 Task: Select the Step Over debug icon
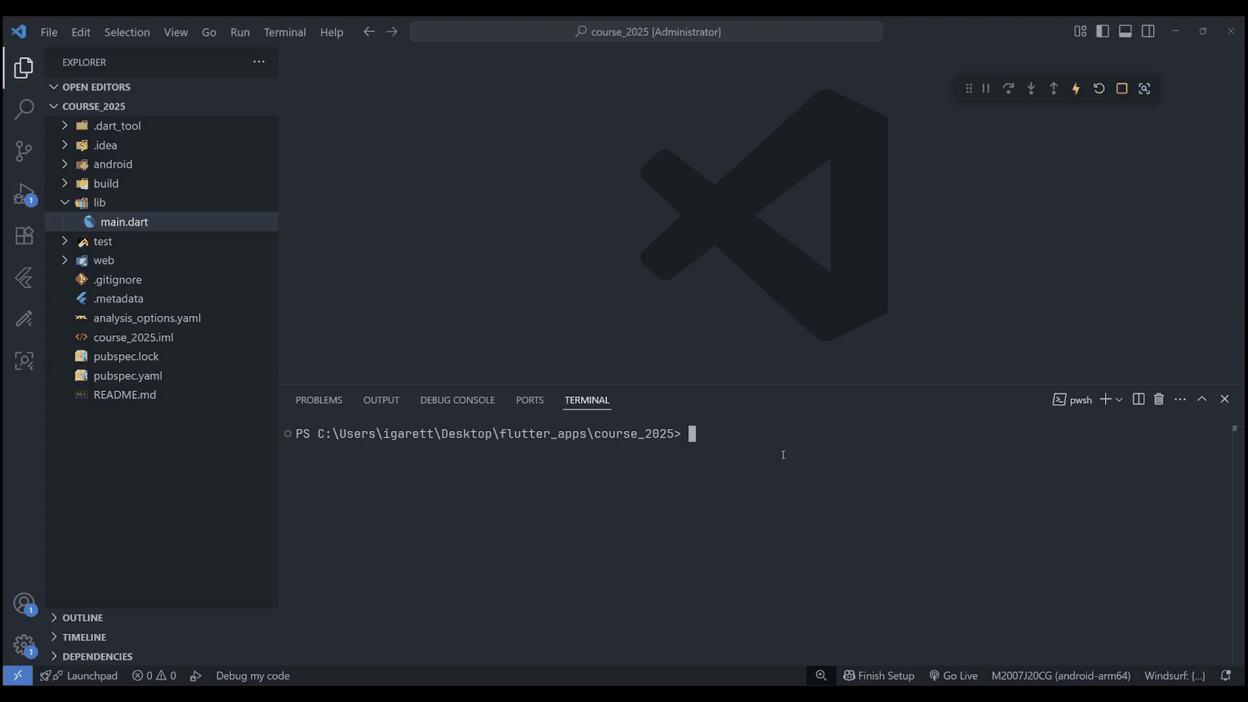point(1008,88)
